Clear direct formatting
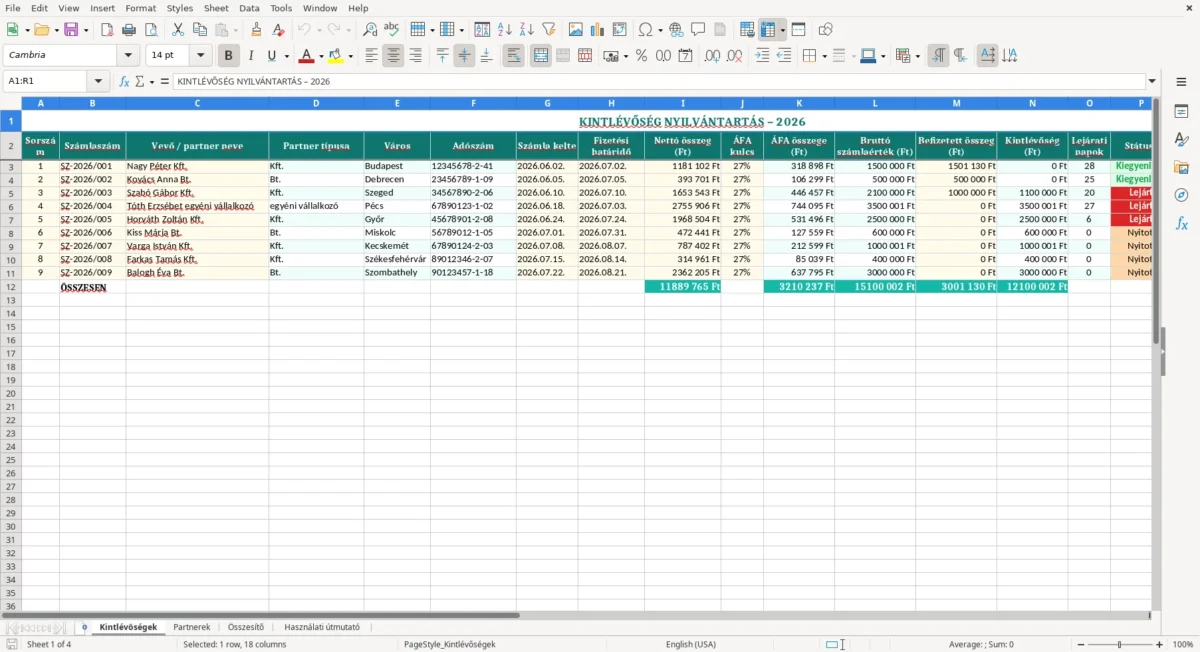The image size is (1200, 652). pyautogui.click(x=278, y=30)
